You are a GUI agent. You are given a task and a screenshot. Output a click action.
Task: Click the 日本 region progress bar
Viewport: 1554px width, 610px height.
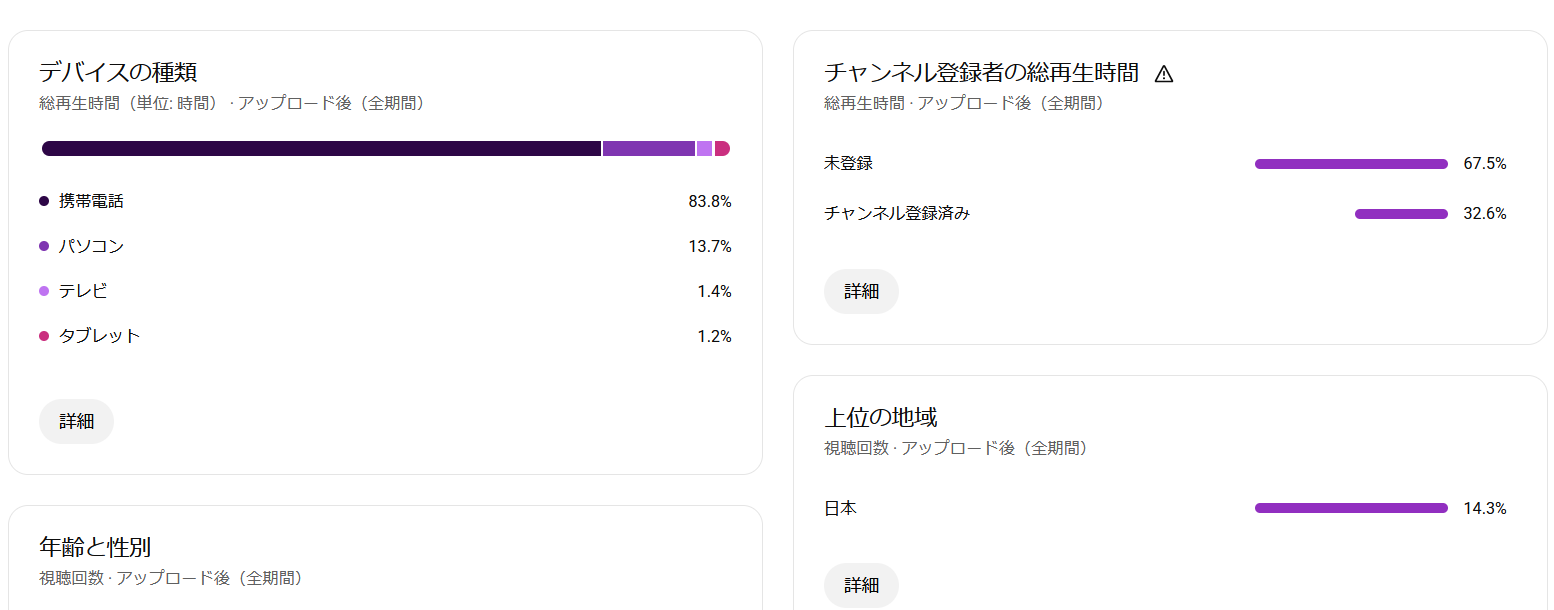pyautogui.click(x=1351, y=508)
